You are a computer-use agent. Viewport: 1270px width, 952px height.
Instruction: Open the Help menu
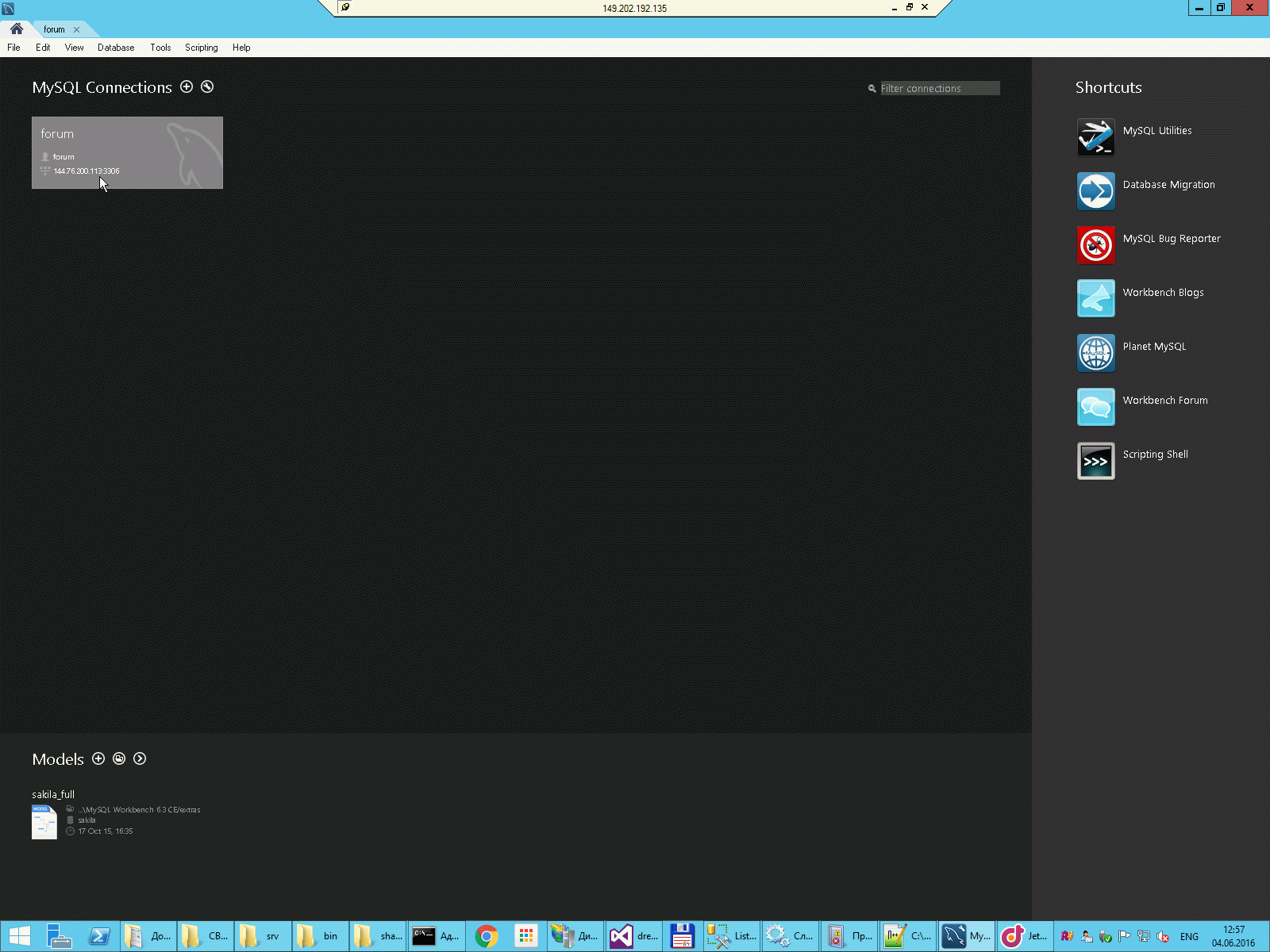point(241,48)
